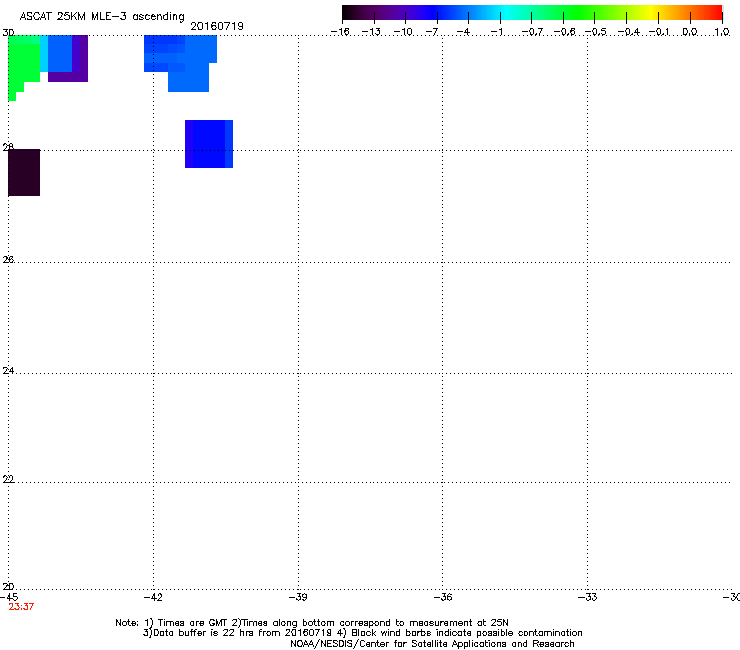The image size is (740, 650).
Task: Click the "NOAA/NESDIS/Center for Satellite Applications and Research" credit
Action: click(x=432, y=644)
